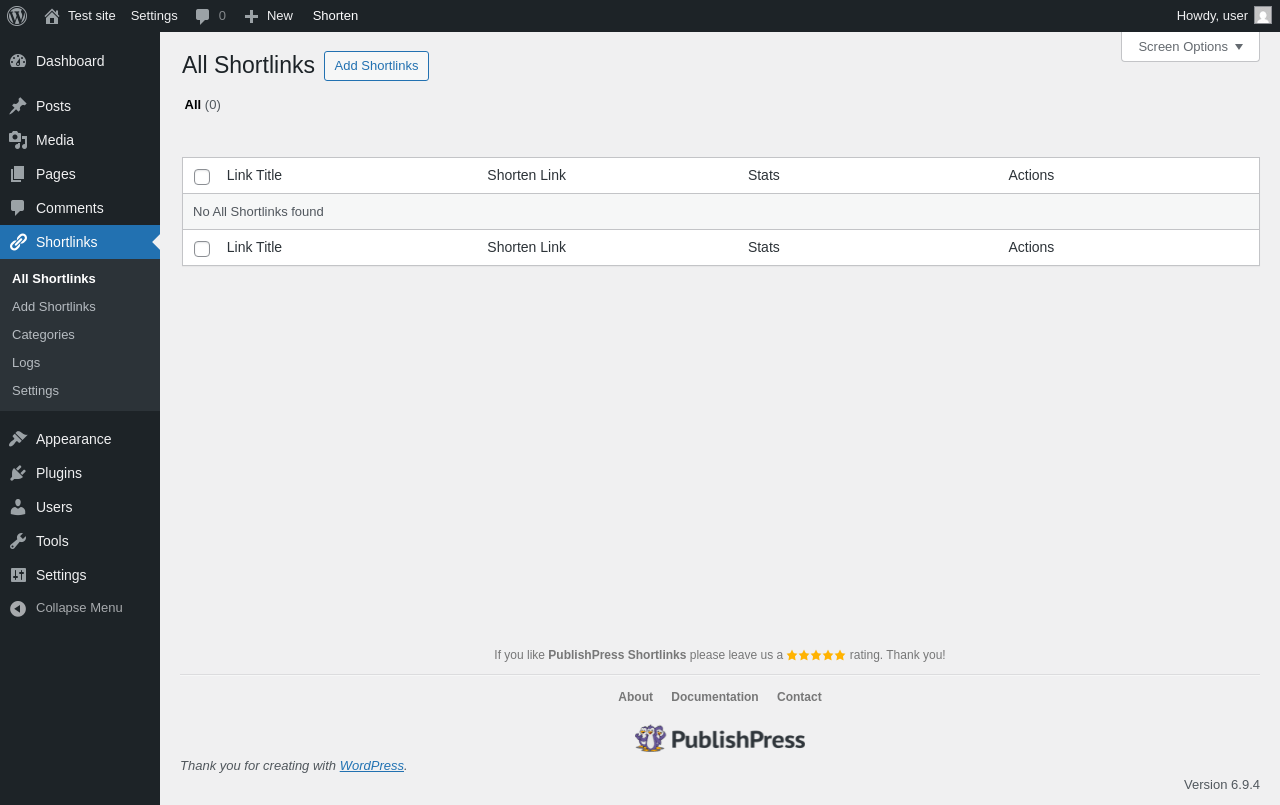Click Stats in the table footer

[764, 247]
